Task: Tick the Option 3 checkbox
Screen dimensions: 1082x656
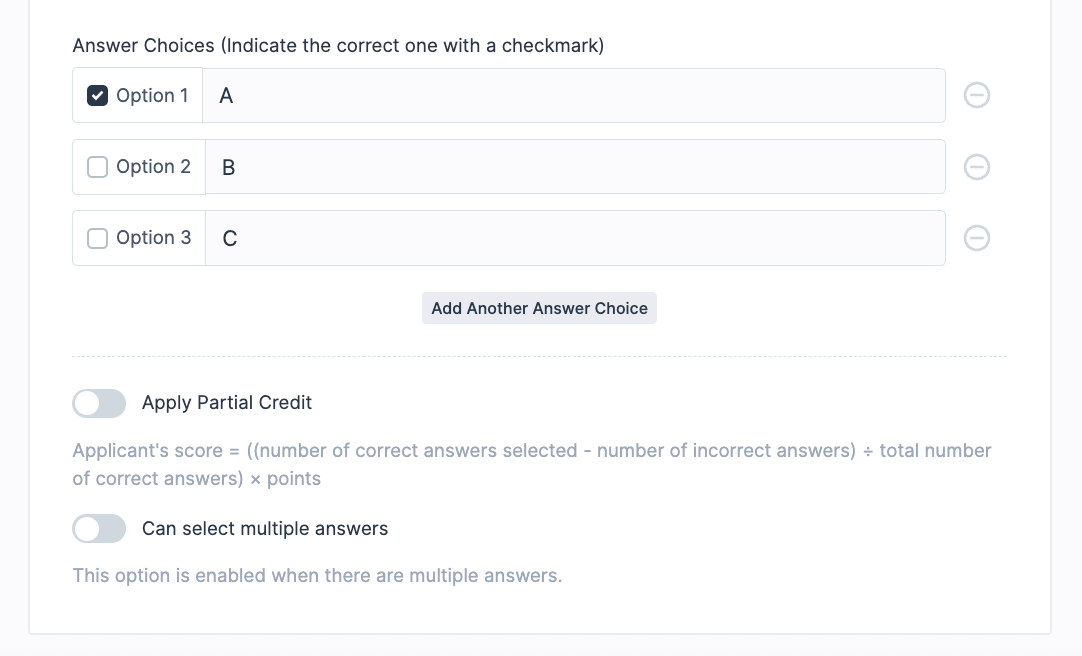Action: [97, 238]
